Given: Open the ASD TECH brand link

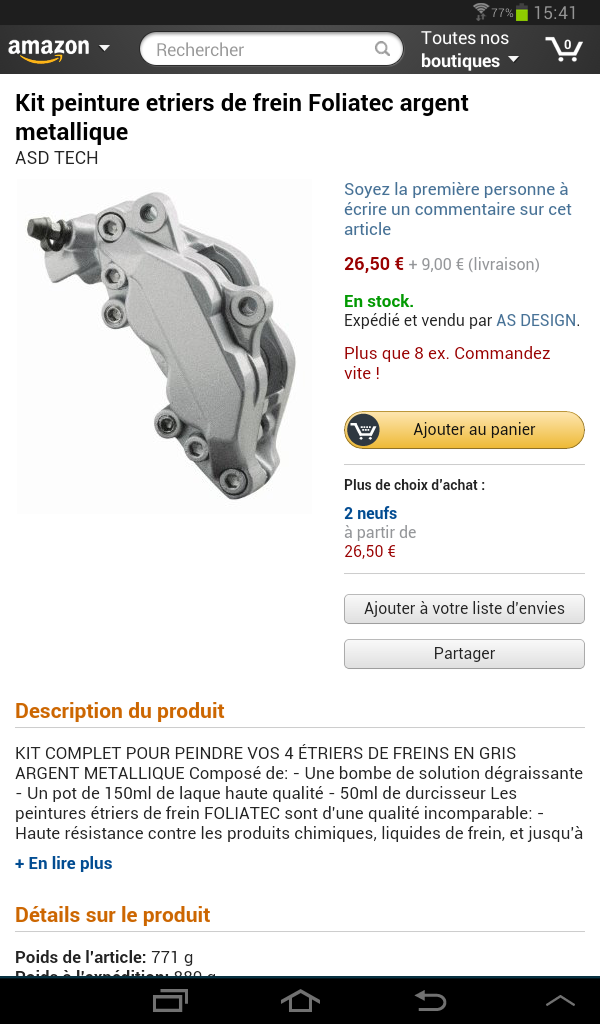Looking at the screenshot, I should point(57,158).
